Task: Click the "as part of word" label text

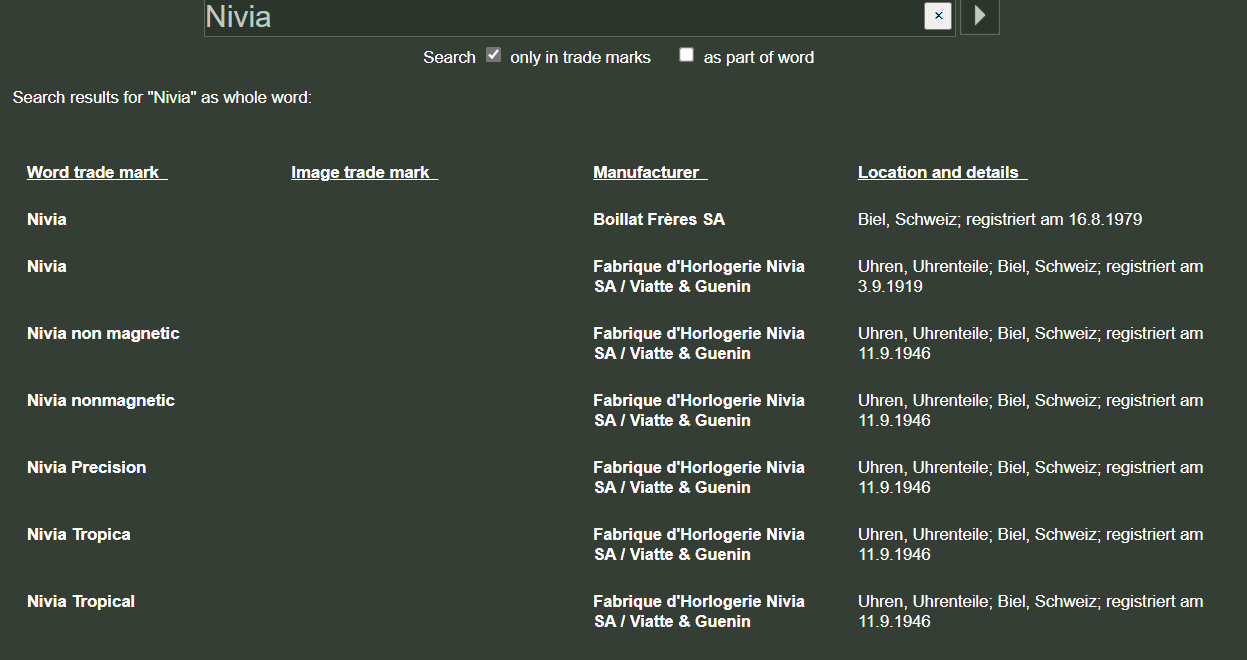Action: [759, 57]
